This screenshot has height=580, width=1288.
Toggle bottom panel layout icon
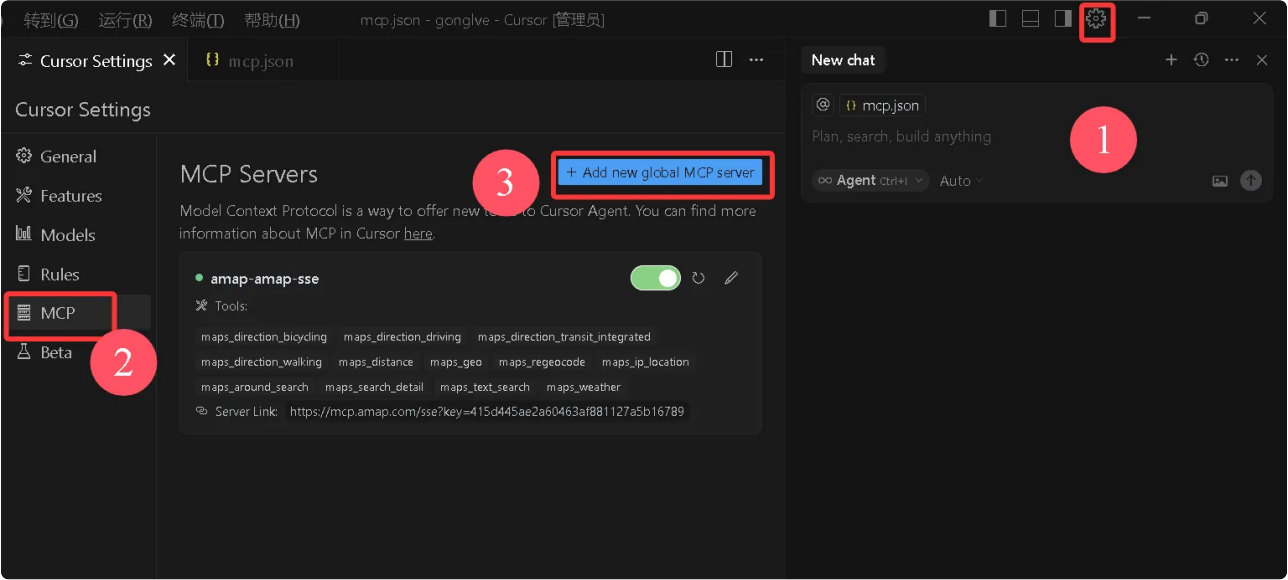(x=1030, y=19)
